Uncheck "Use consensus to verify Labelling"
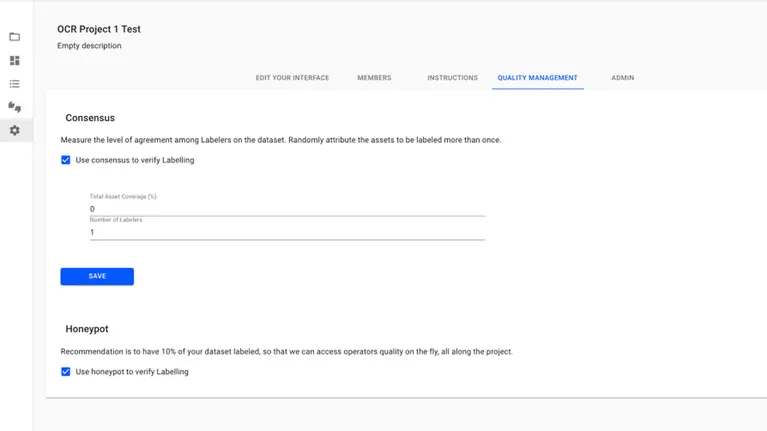The height and width of the screenshot is (431, 767). [x=66, y=160]
